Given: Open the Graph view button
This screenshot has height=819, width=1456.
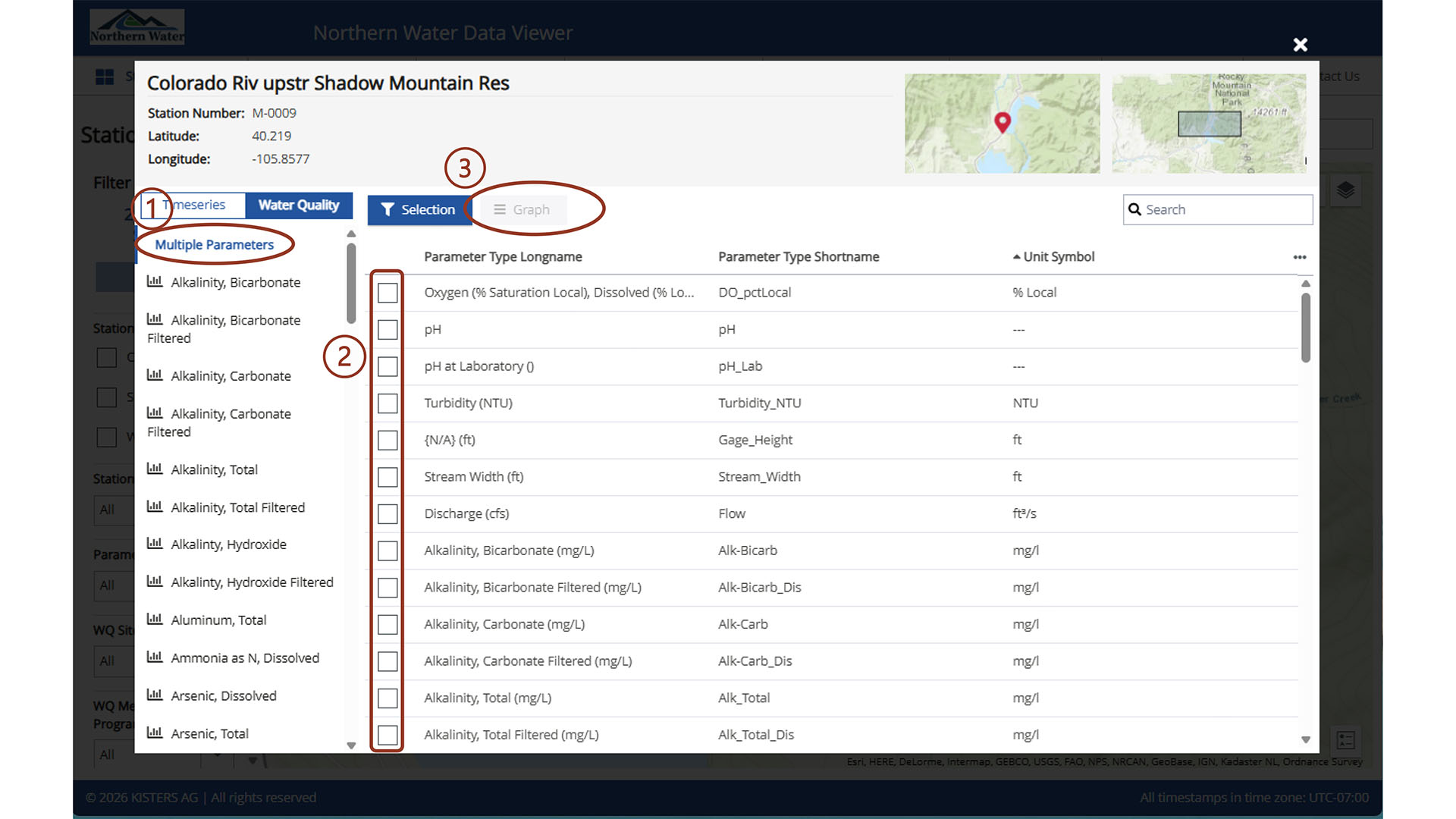Looking at the screenshot, I should click(522, 210).
